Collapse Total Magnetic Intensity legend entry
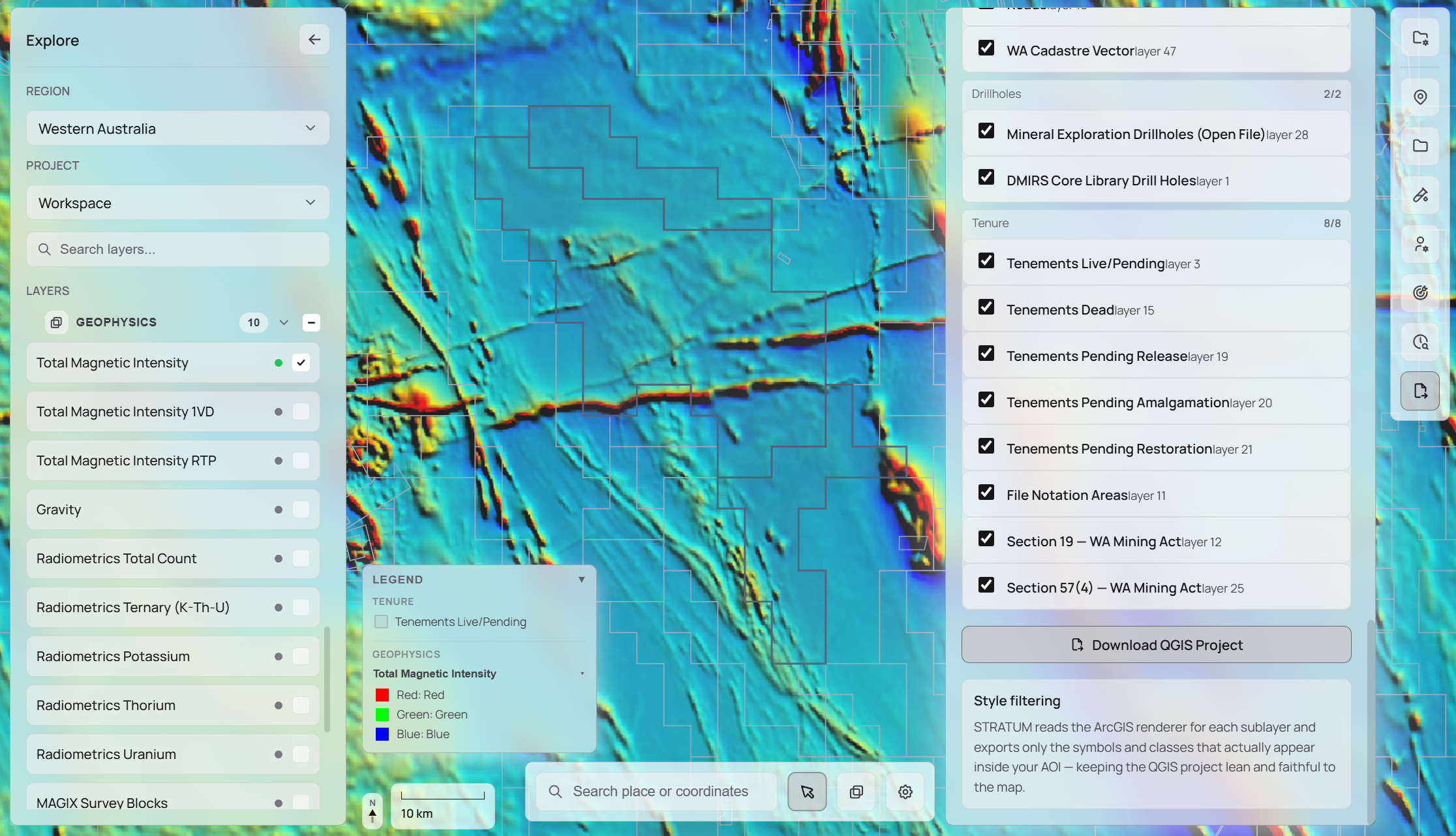1456x836 pixels. click(582, 673)
